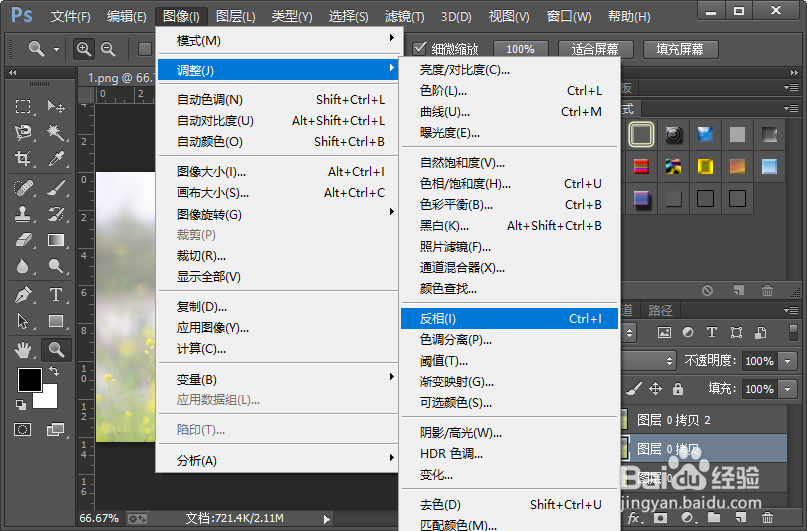Click zoom percentage field 66.67%

click(99, 518)
